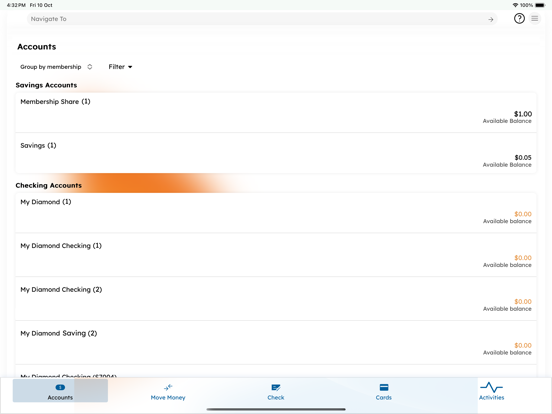Tap the Wi-Fi icon in status bar
This screenshot has width=552, height=414.
click(x=515, y=5)
